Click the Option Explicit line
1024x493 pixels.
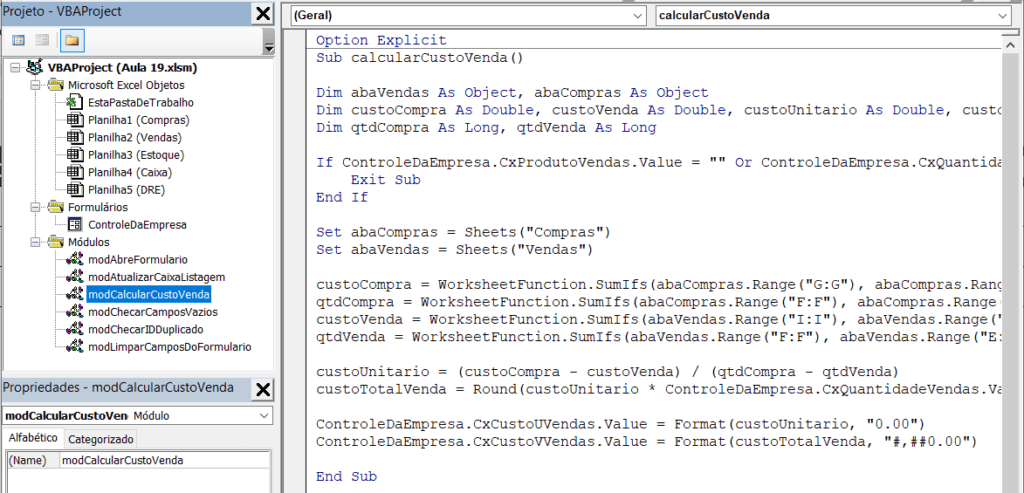381,40
